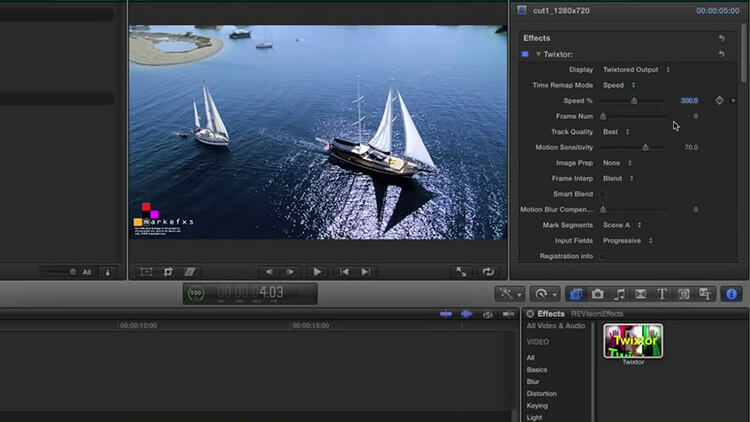Toggle the Twixtor effect enabled checkbox
The height and width of the screenshot is (422, 750).
(525, 54)
